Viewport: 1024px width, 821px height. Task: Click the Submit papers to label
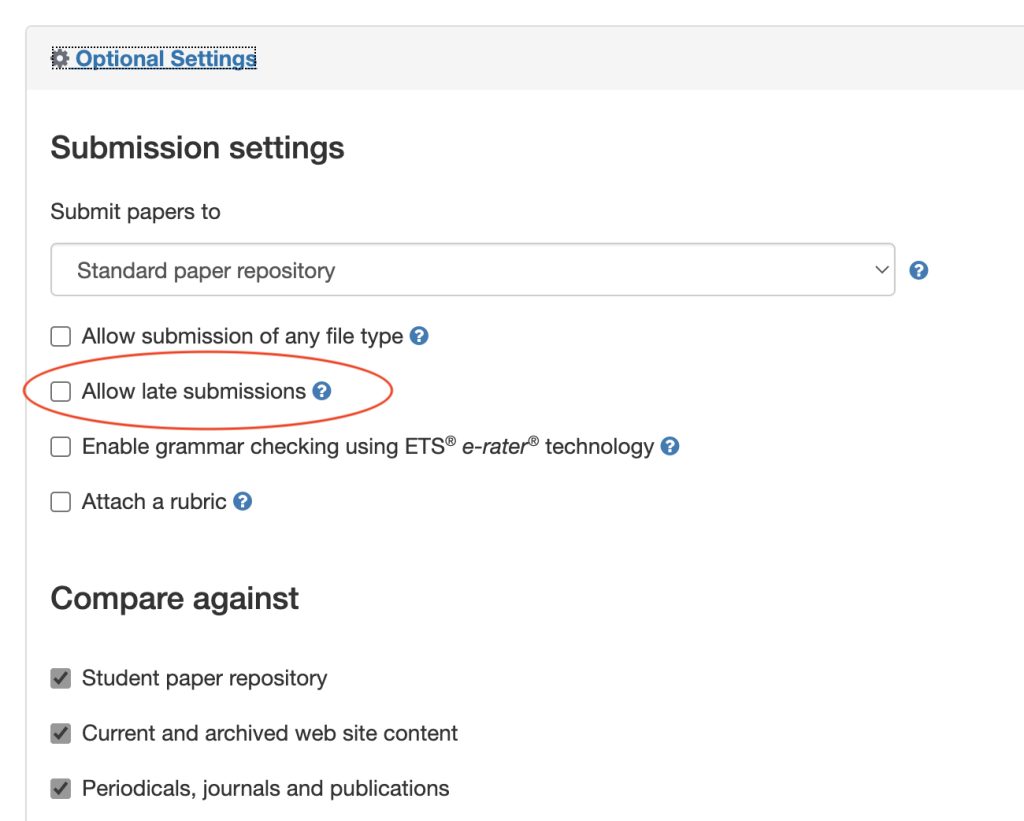pos(135,212)
